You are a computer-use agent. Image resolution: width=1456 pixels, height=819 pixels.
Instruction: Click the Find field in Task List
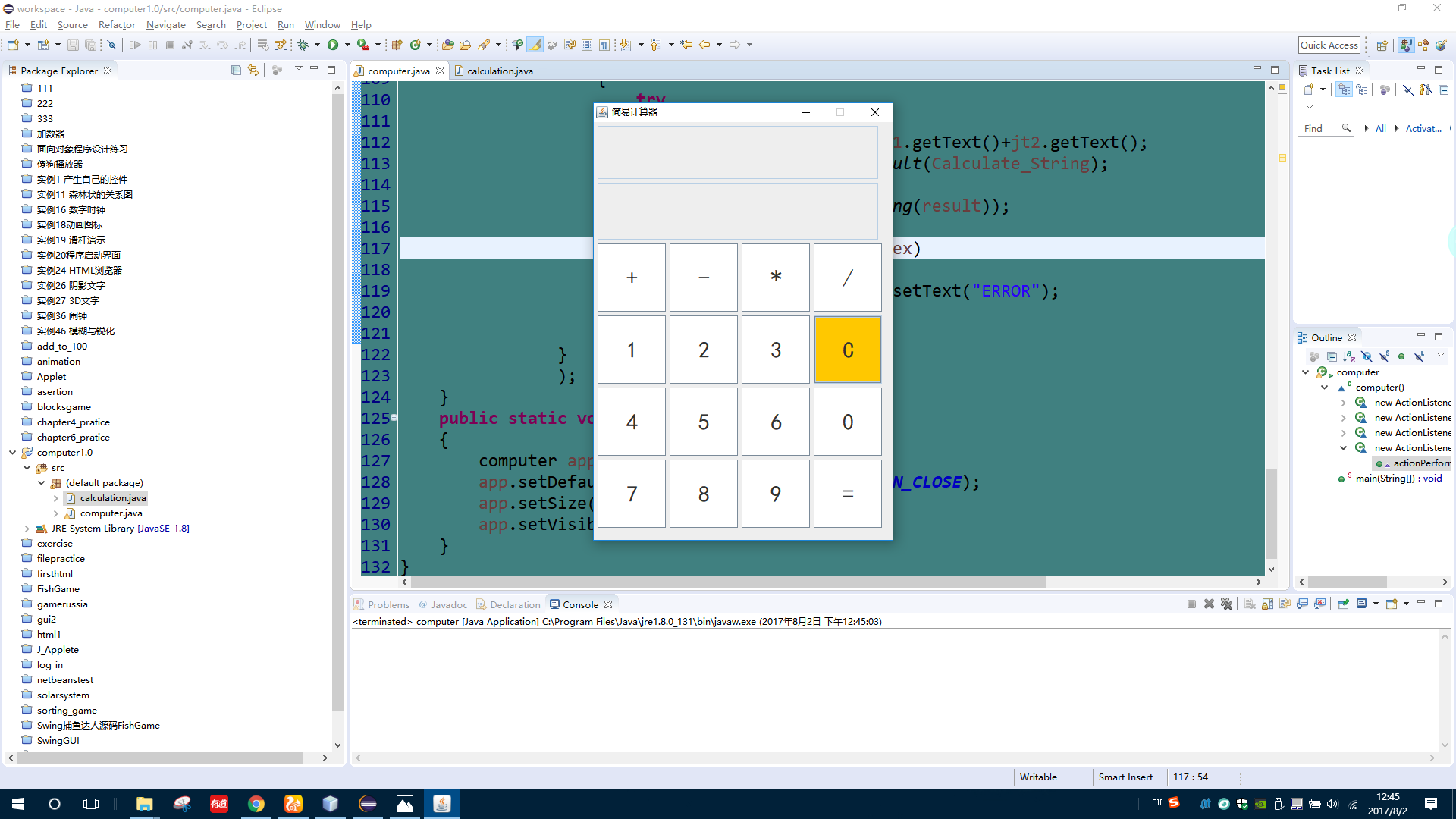[x=1326, y=128]
